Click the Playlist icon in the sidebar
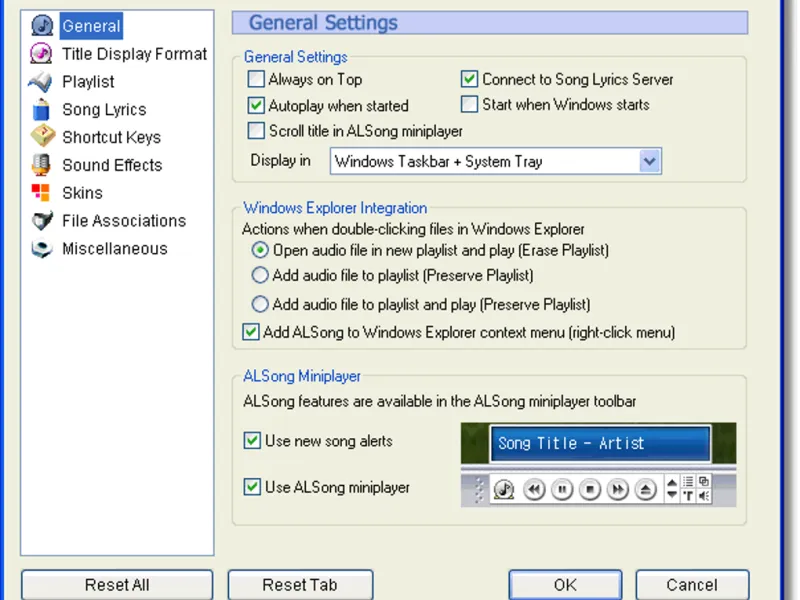This screenshot has width=800, height=600. click(x=41, y=82)
